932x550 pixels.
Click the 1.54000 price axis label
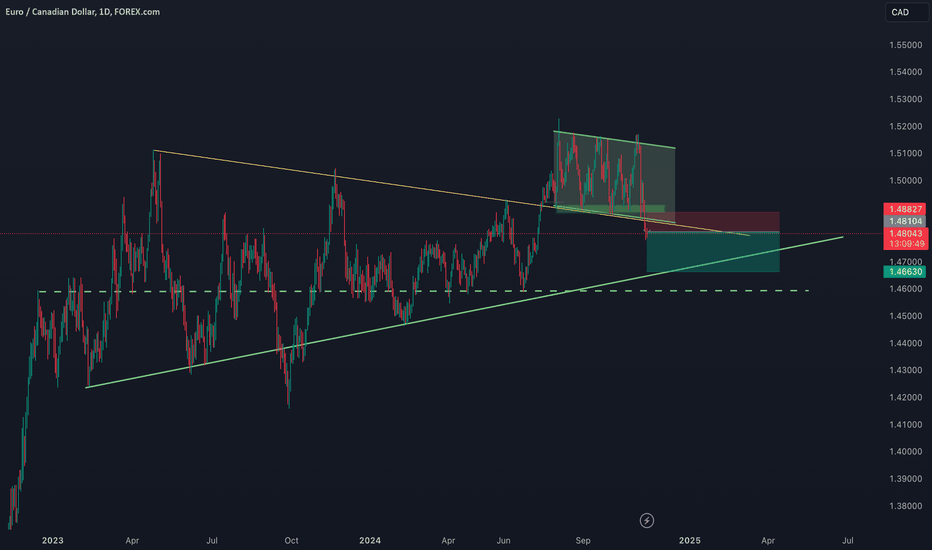(x=906, y=72)
